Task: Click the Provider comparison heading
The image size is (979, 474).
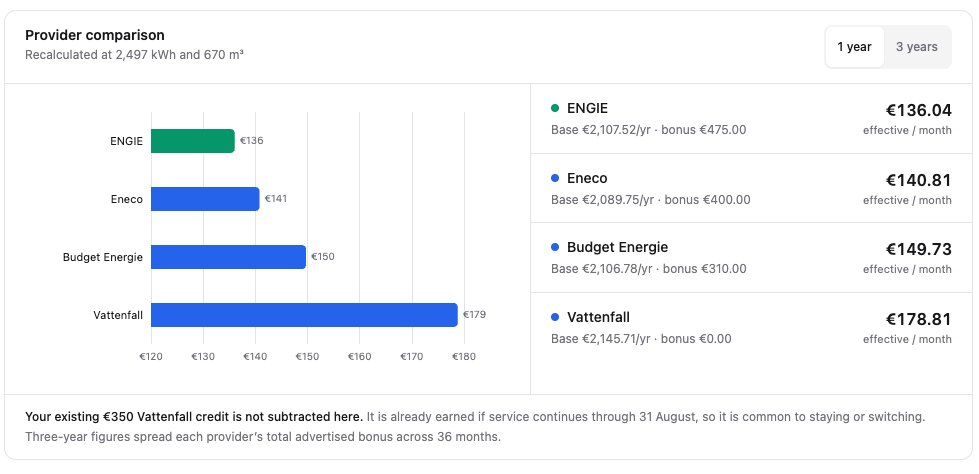Action: click(x=95, y=35)
